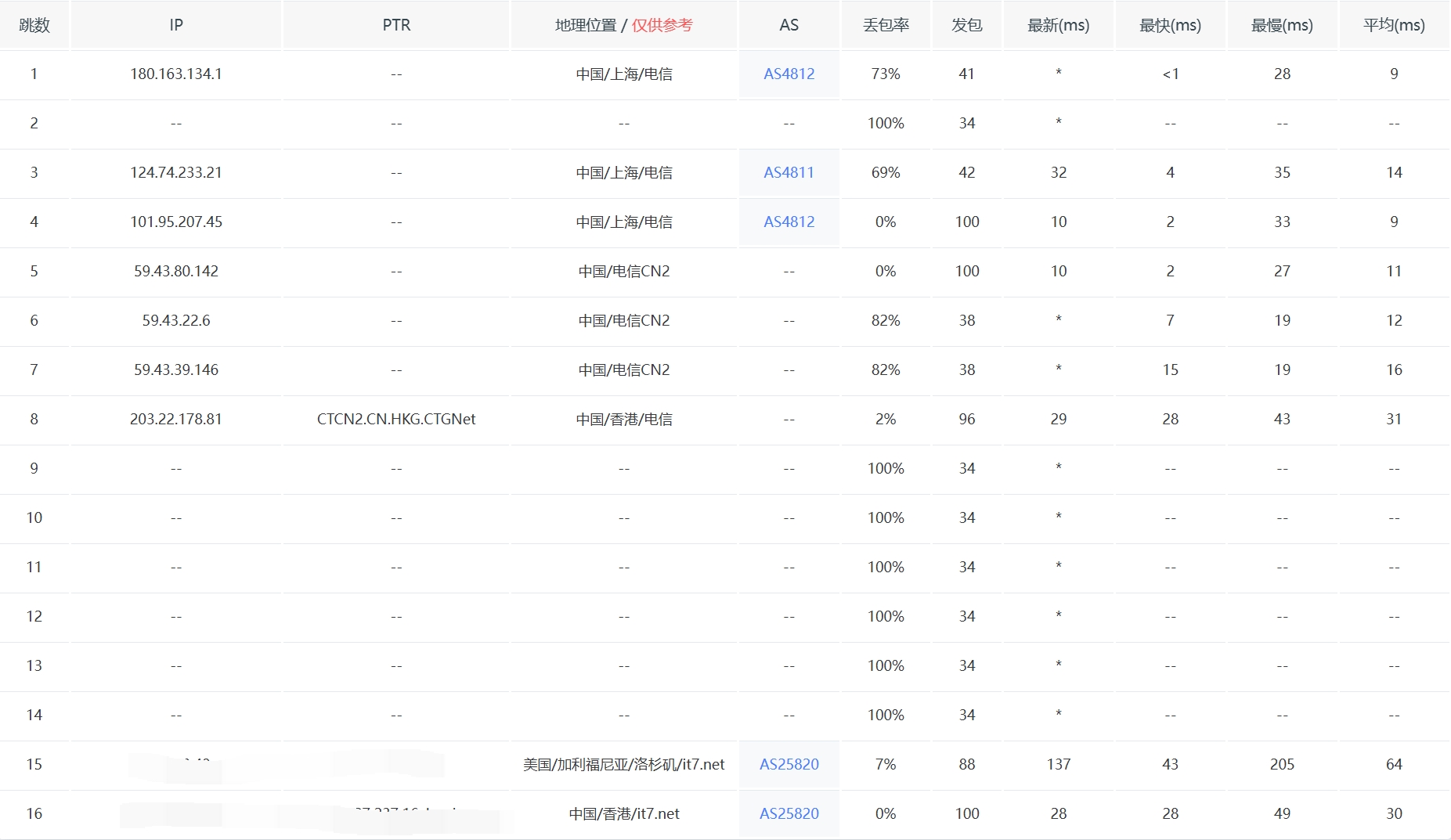Click the 发包 column header
1451x840 pixels.
pos(967,25)
